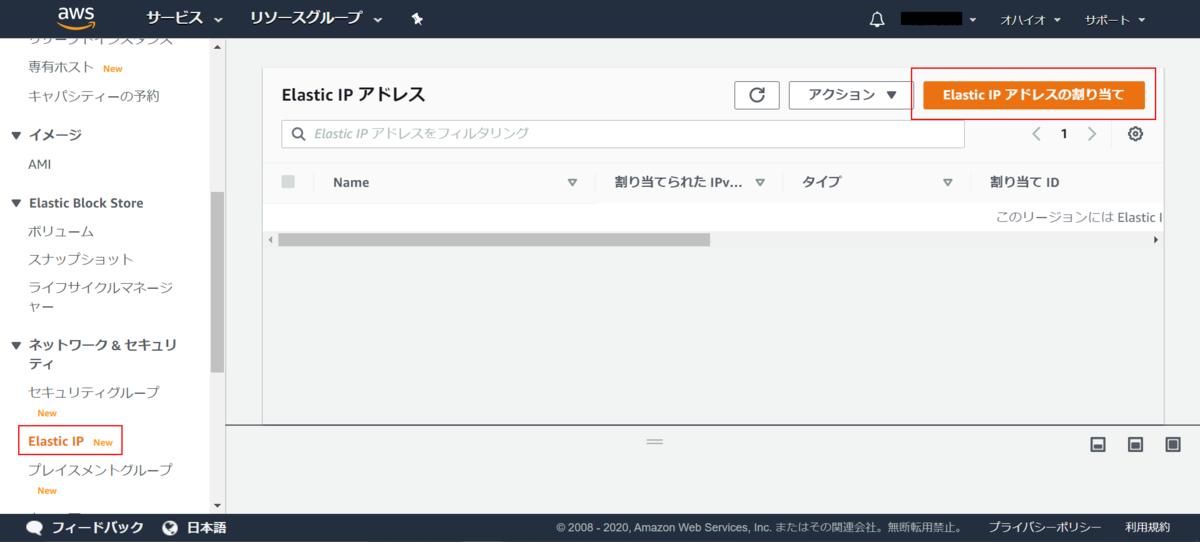Open the account name dropdown
The width and height of the screenshot is (1200, 542).
[938, 19]
